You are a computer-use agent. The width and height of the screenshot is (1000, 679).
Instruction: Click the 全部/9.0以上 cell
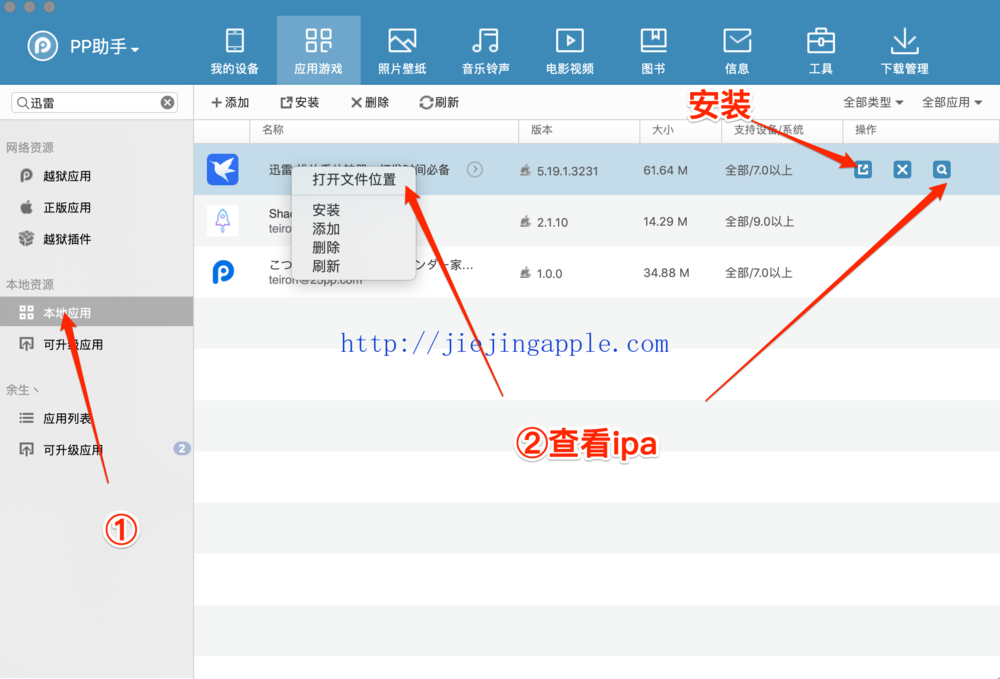click(759, 221)
